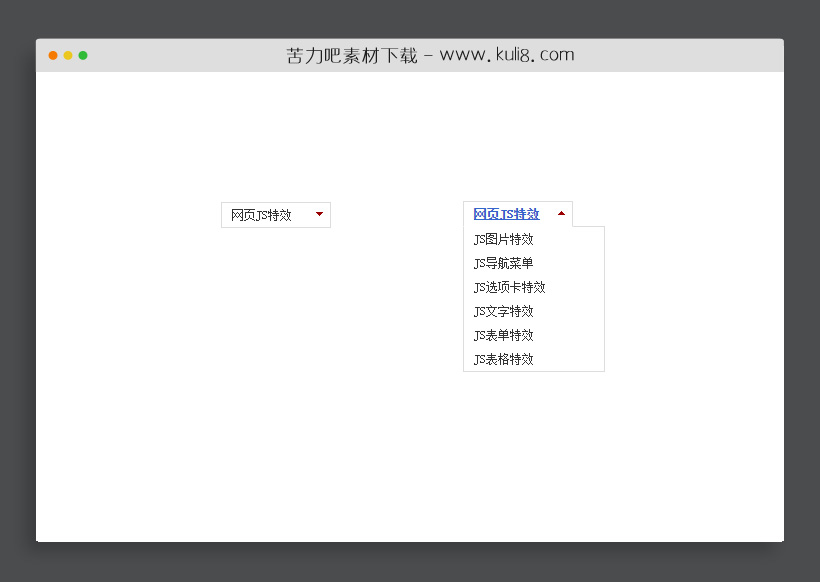Pick JS文字特效 from the dropdown options
This screenshot has height=582, width=820.
pos(503,311)
